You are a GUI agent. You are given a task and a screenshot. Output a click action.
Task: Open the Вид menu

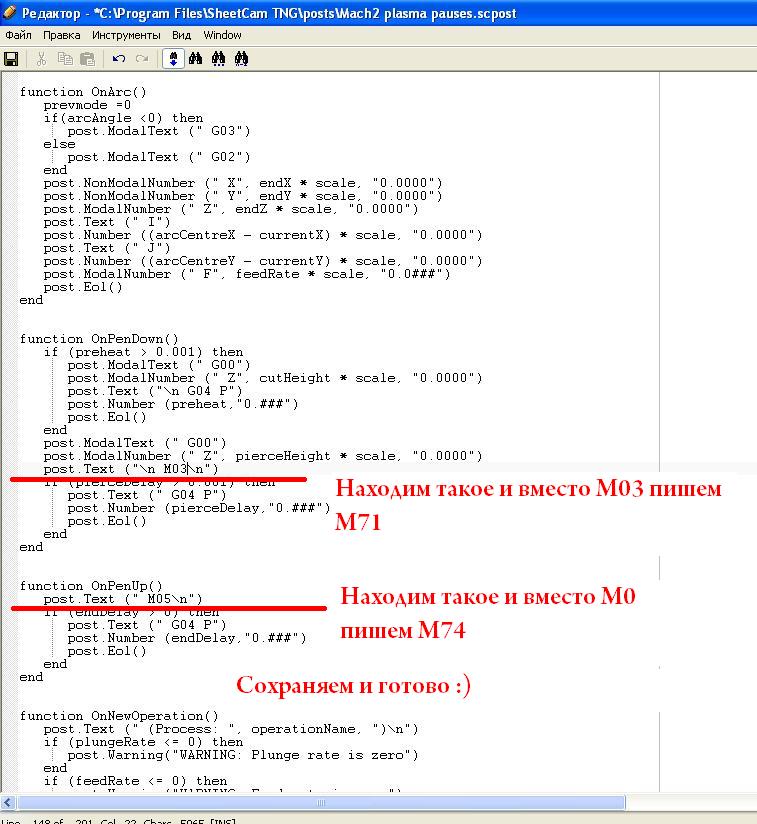coord(181,35)
